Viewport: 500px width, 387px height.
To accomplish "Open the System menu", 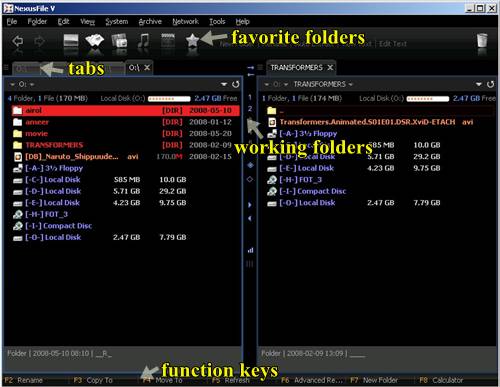I will click(x=117, y=22).
